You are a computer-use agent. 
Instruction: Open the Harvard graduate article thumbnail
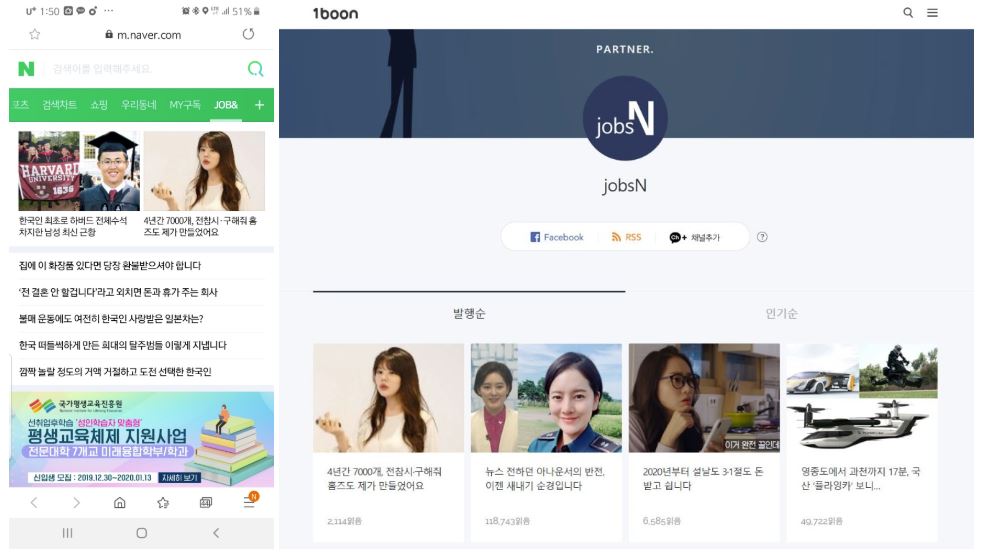tap(79, 171)
